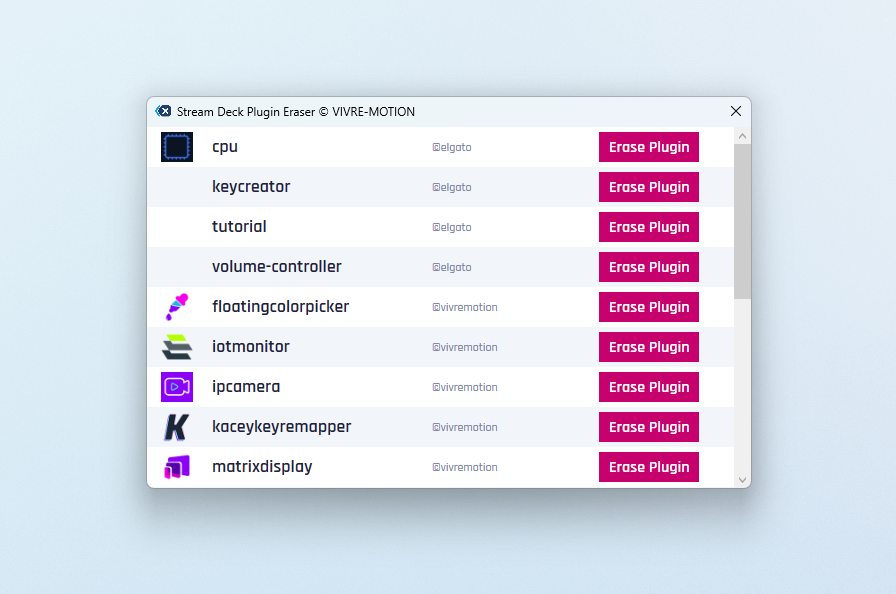Click the cpu plugin icon
Screen dimensions: 896x594
177,147
